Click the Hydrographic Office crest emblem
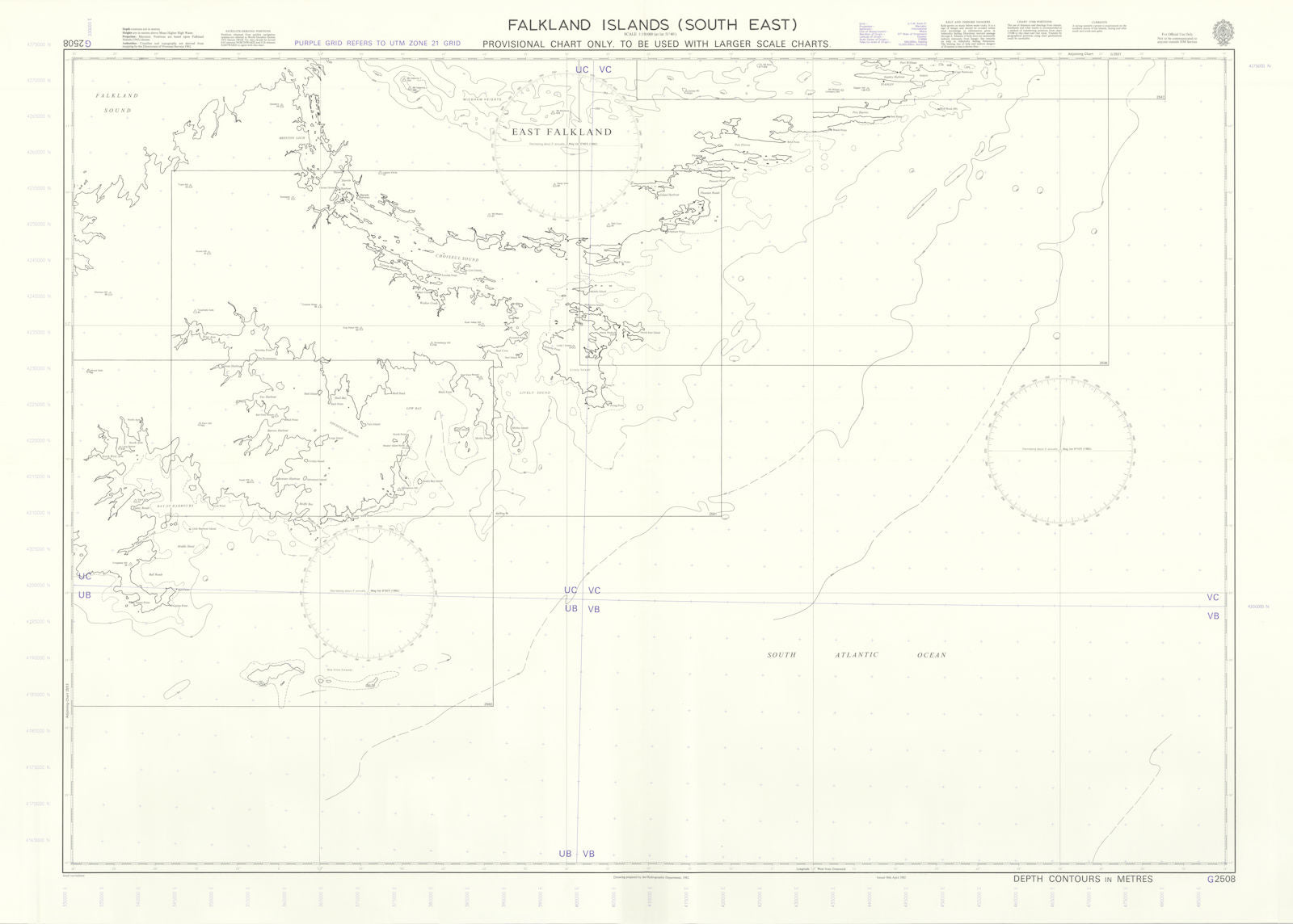 (x=1223, y=31)
